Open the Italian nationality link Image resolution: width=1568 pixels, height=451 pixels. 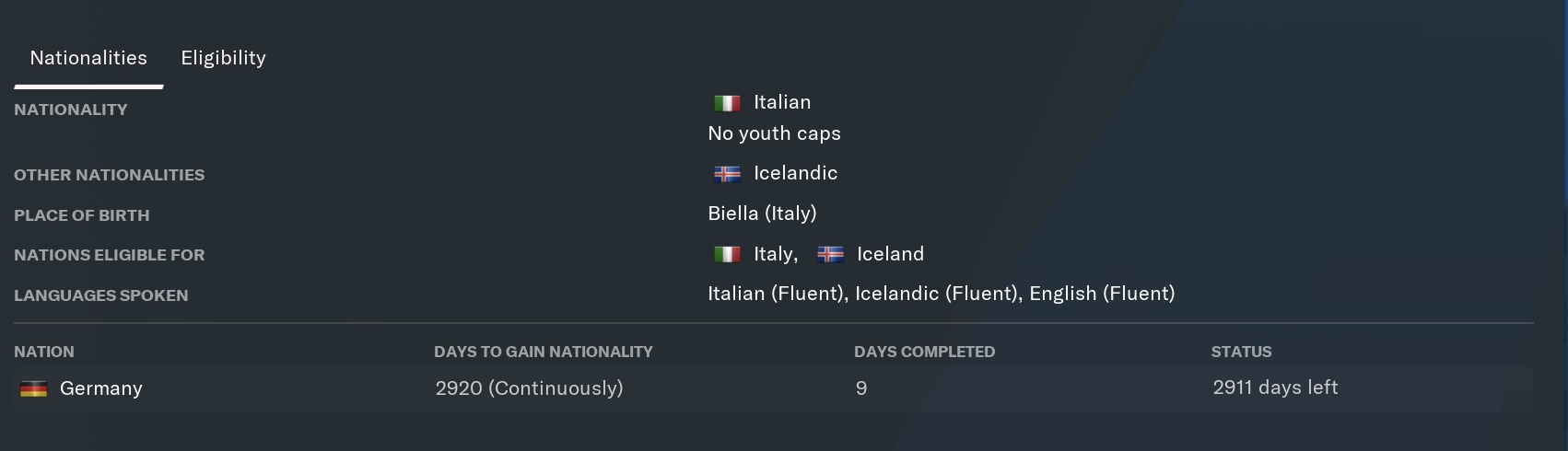coord(782,102)
